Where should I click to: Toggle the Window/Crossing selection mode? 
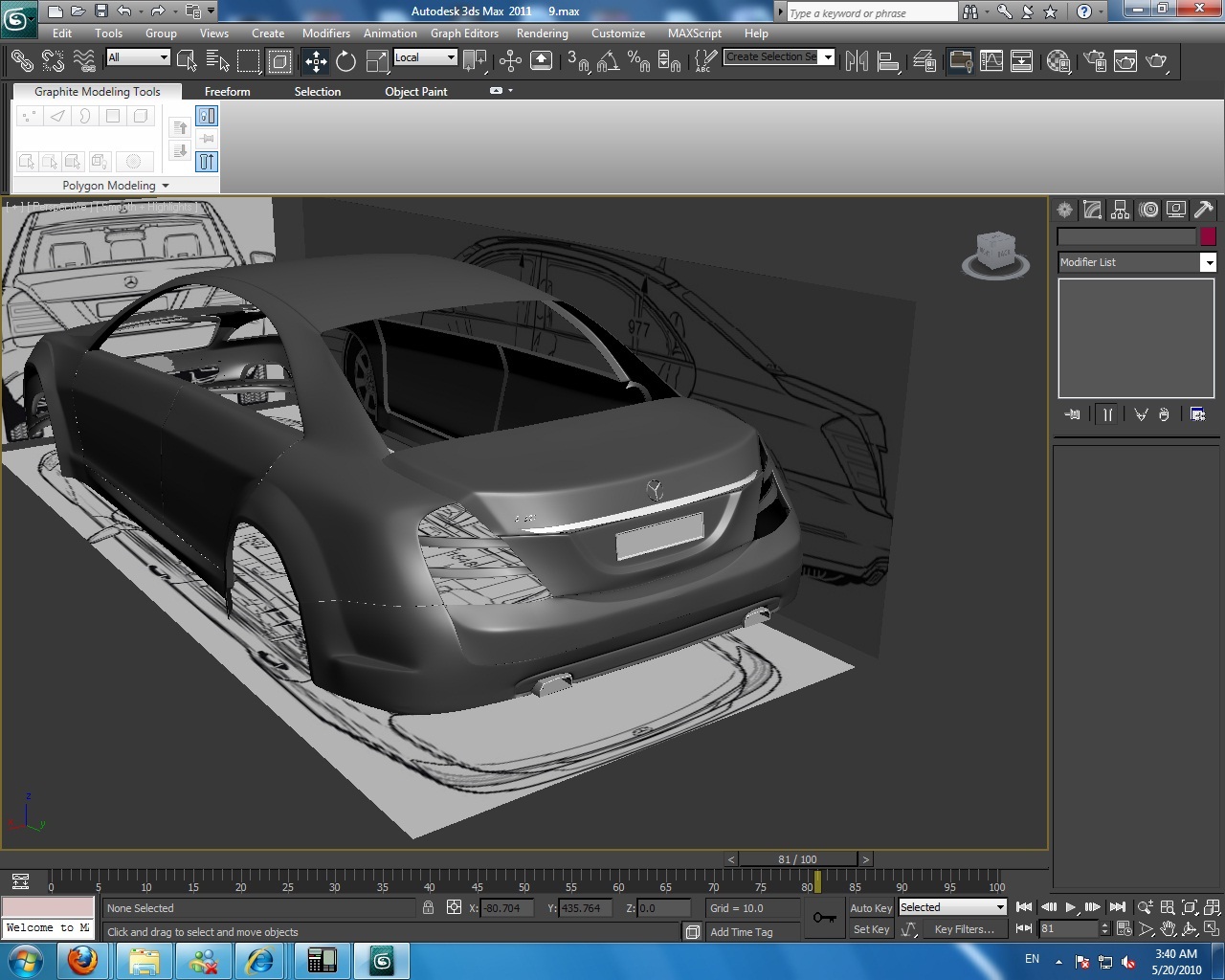[279, 61]
